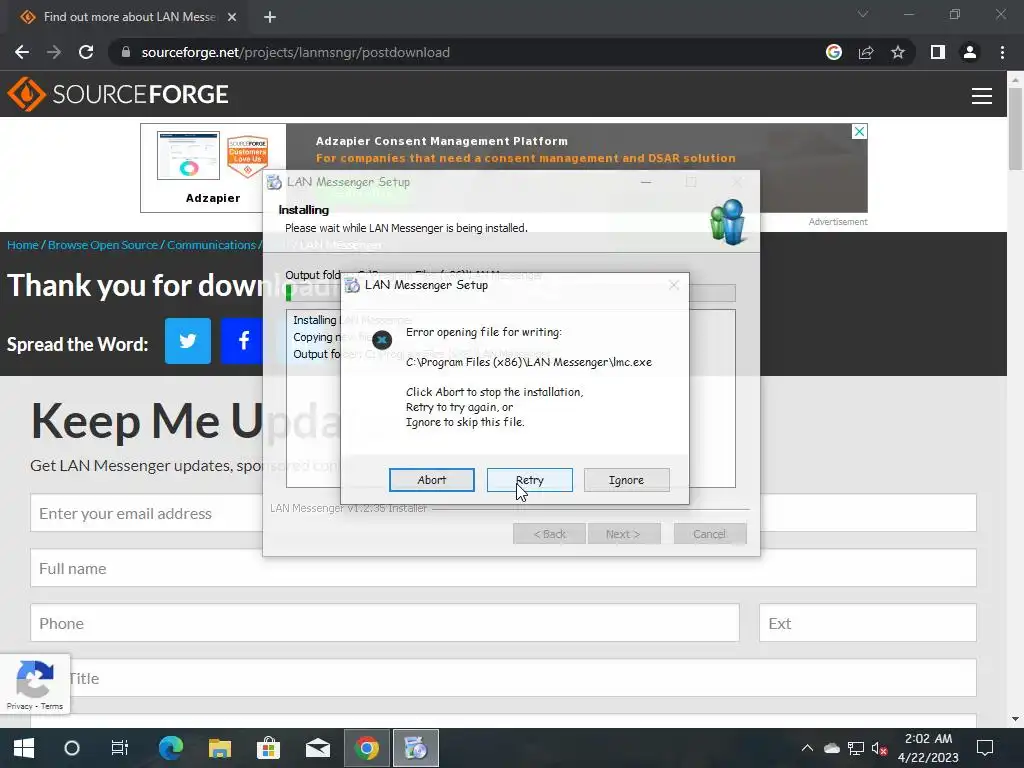The height and width of the screenshot is (768, 1024).
Task: Bookmark this page with star icon
Action: coord(898,52)
